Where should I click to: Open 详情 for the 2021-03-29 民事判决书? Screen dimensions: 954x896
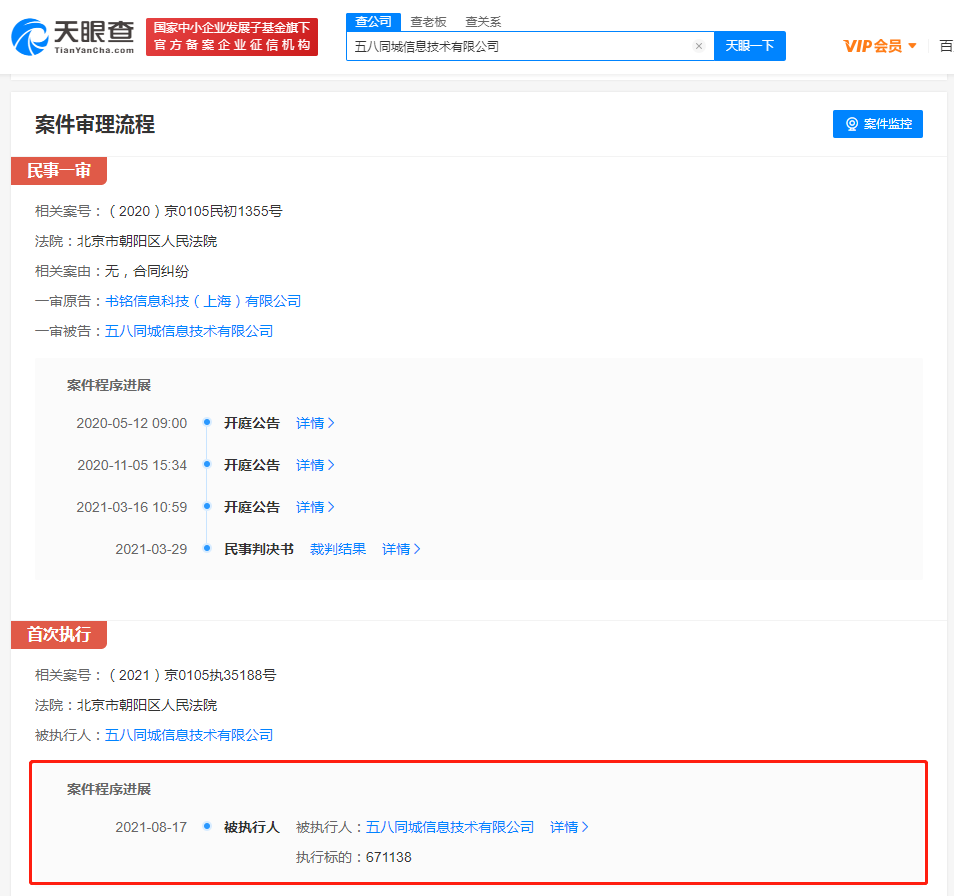click(x=401, y=549)
